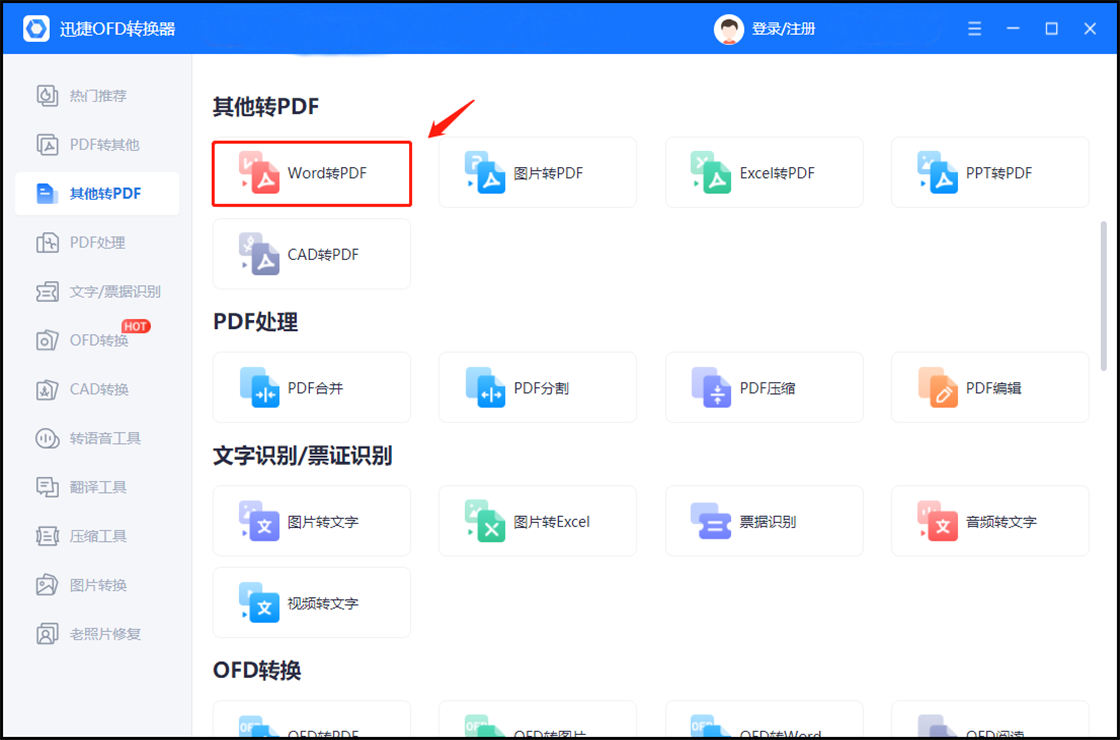Open 翻译工具 in the sidebar

tap(97, 487)
